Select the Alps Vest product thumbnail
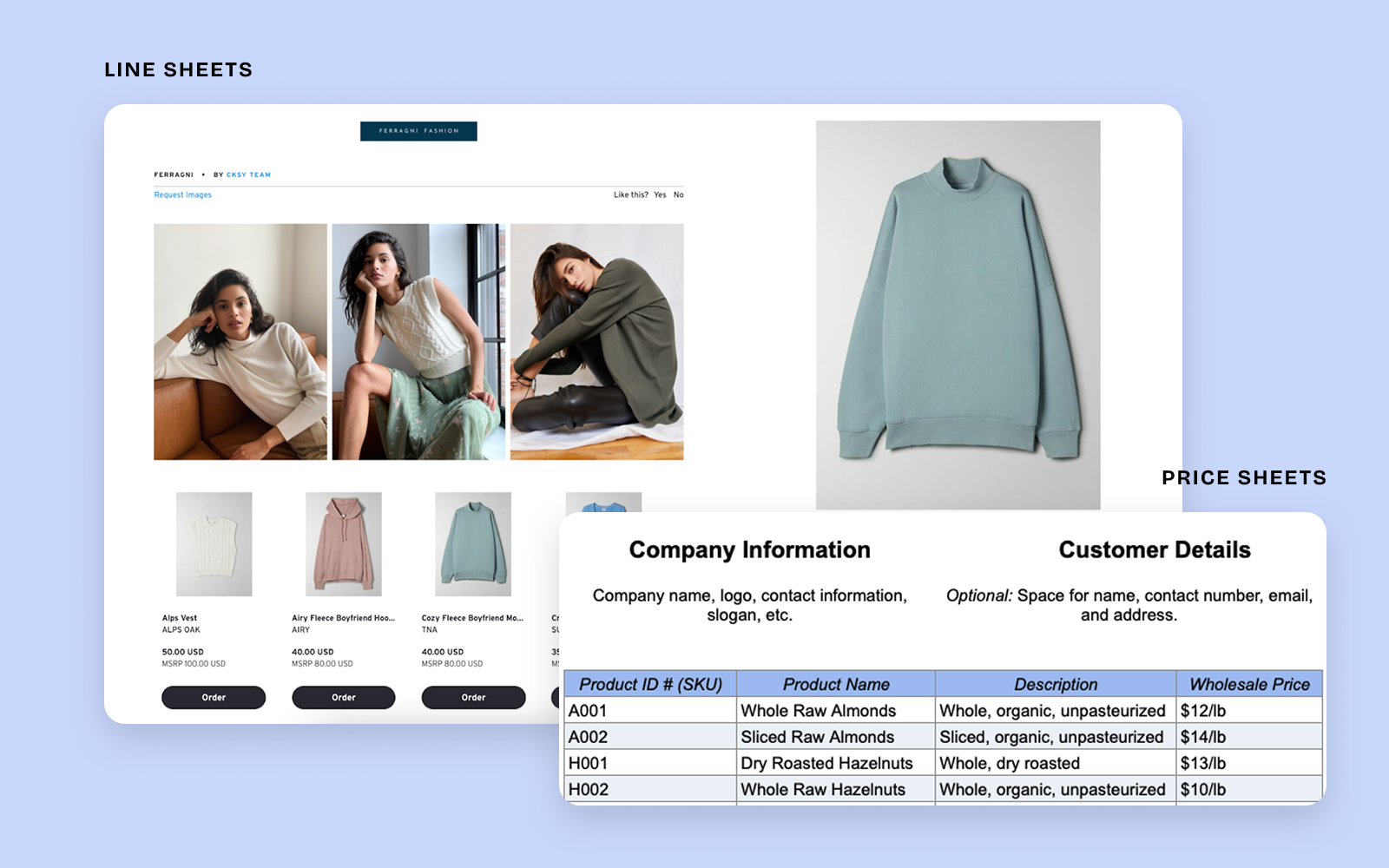Screen dimensions: 1389x868 pyautogui.click(x=214, y=544)
